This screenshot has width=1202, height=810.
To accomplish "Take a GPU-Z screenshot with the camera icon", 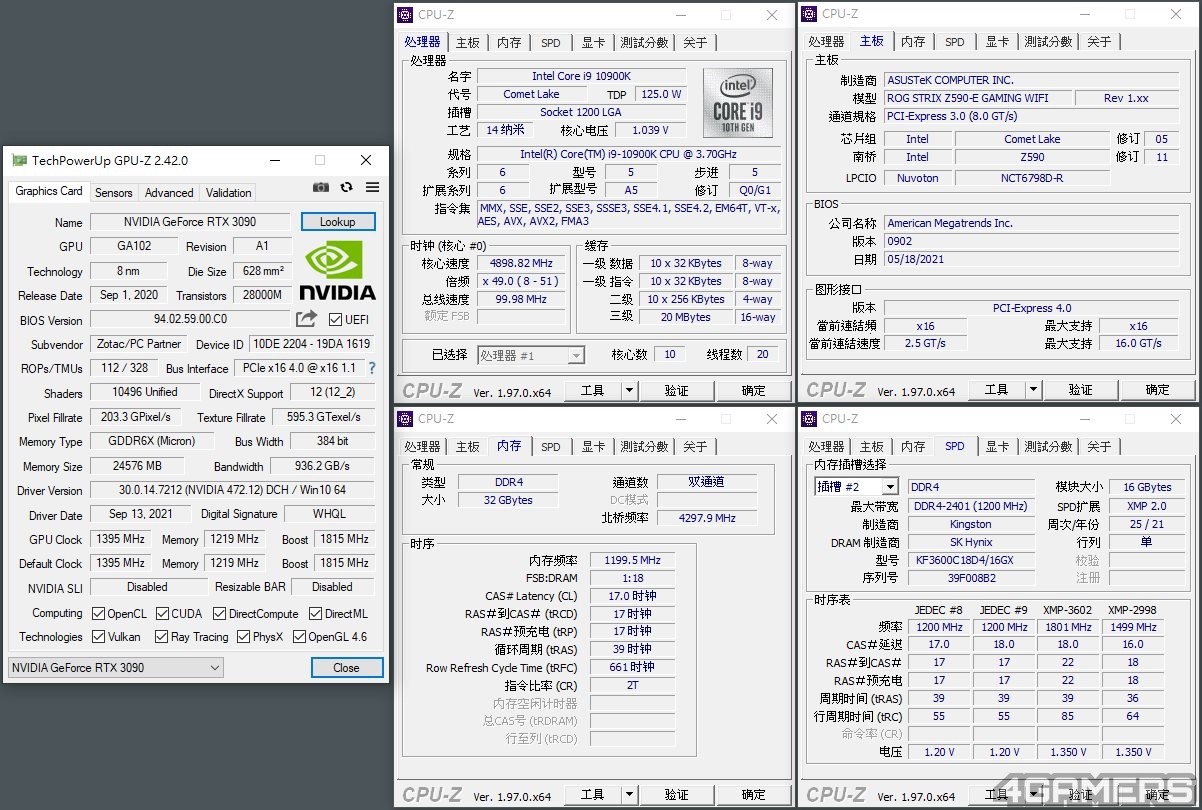I will [321, 187].
